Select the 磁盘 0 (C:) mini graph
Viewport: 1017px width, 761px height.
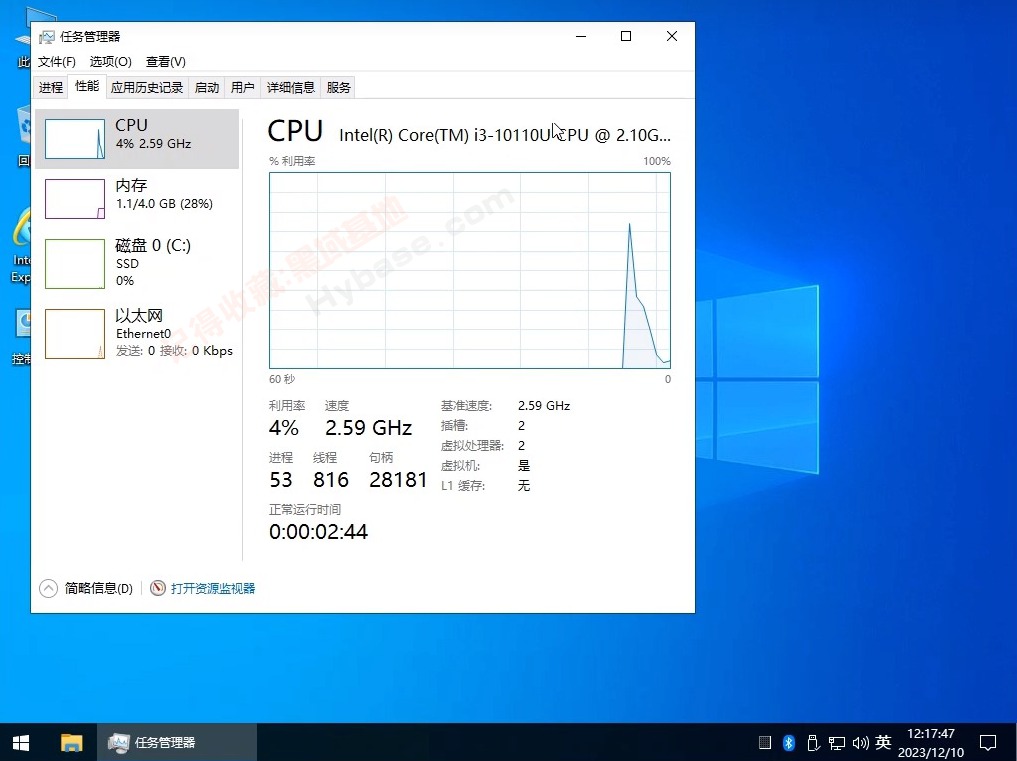pyautogui.click(x=75, y=264)
